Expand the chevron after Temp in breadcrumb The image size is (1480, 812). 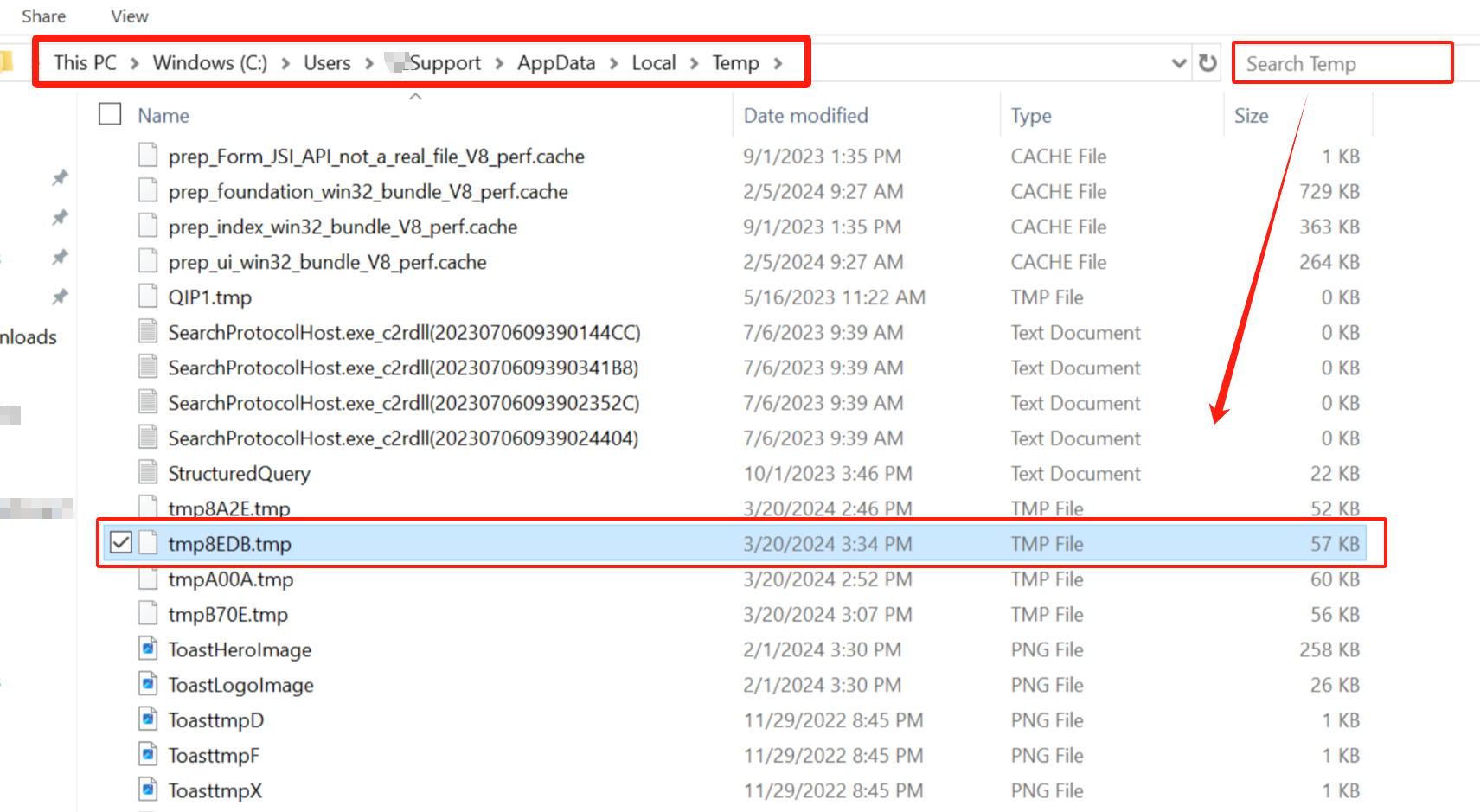click(778, 63)
